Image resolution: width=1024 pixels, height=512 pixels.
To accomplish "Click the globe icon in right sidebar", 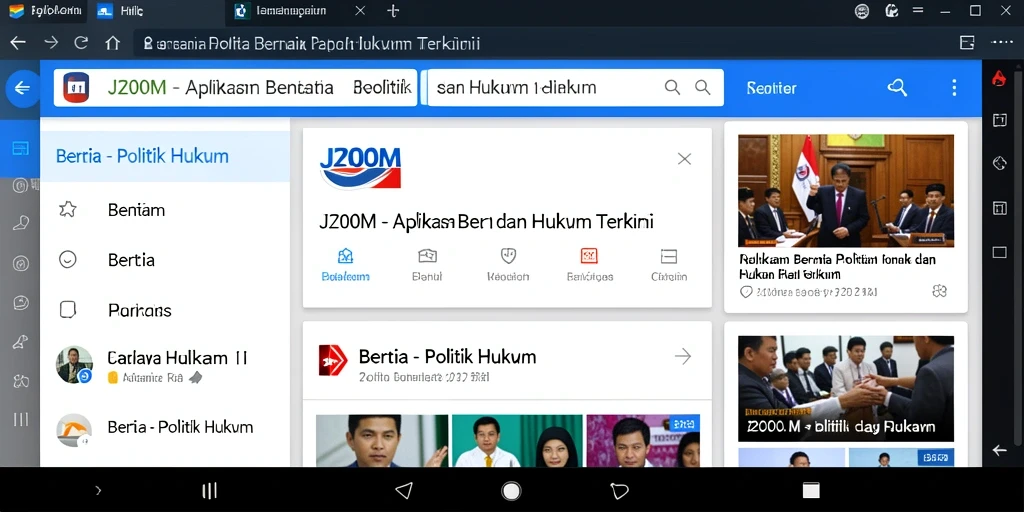I will click(x=1000, y=163).
